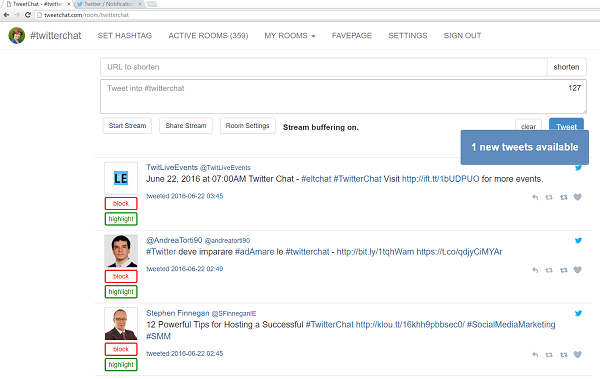Block the AndreaTorti90 user
Image resolution: width=600 pixels, height=379 pixels.
(121, 276)
